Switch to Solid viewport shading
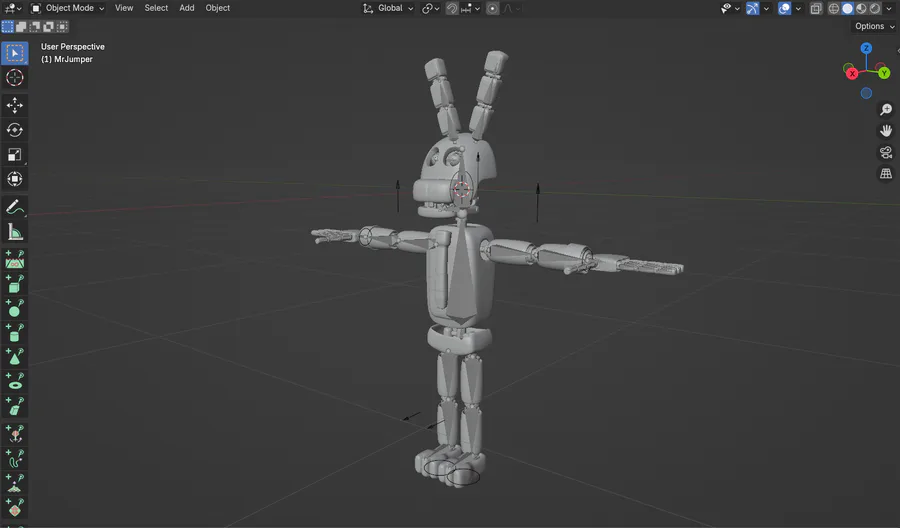Image resolution: width=900 pixels, height=528 pixels. (847, 8)
